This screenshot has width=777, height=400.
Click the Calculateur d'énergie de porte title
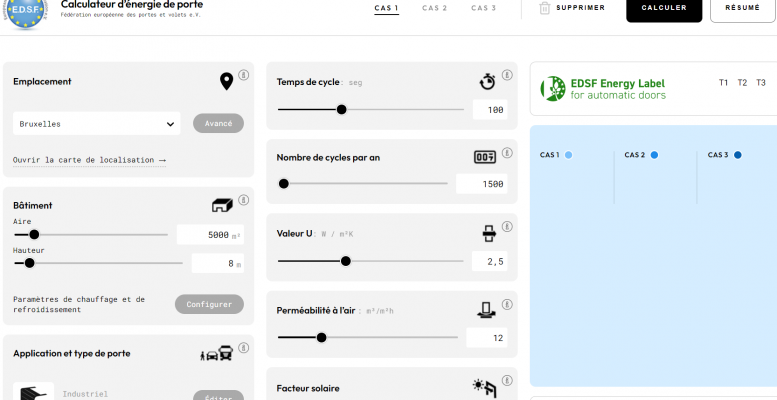pos(132,5)
